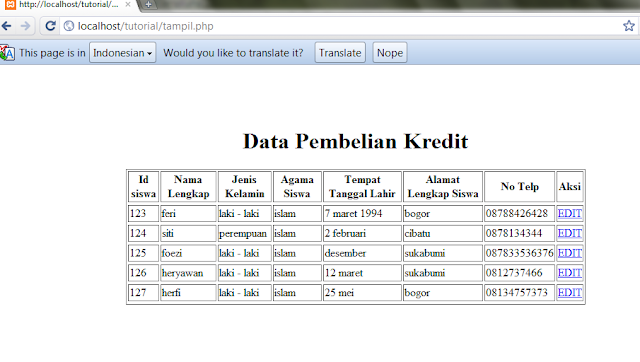
Task: Click the birth cell desember
Action: [x=362, y=253]
